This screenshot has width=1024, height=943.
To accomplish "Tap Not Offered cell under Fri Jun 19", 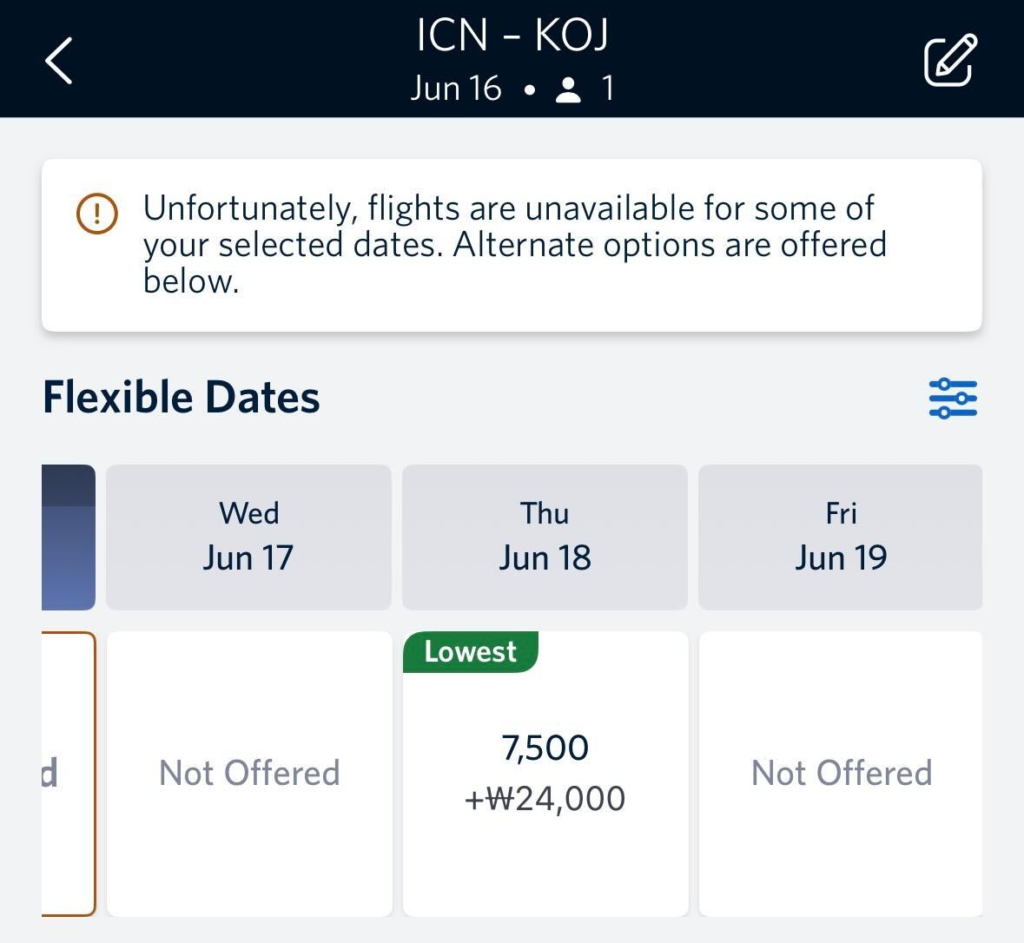I will (841, 773).
